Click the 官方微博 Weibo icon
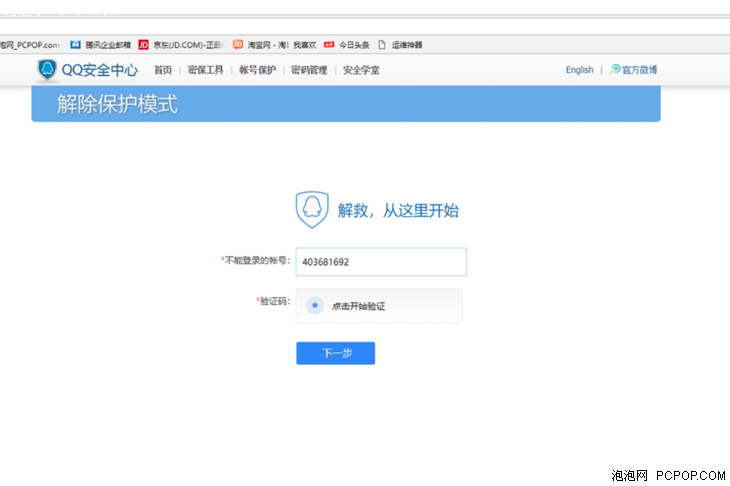 point(615,70)
